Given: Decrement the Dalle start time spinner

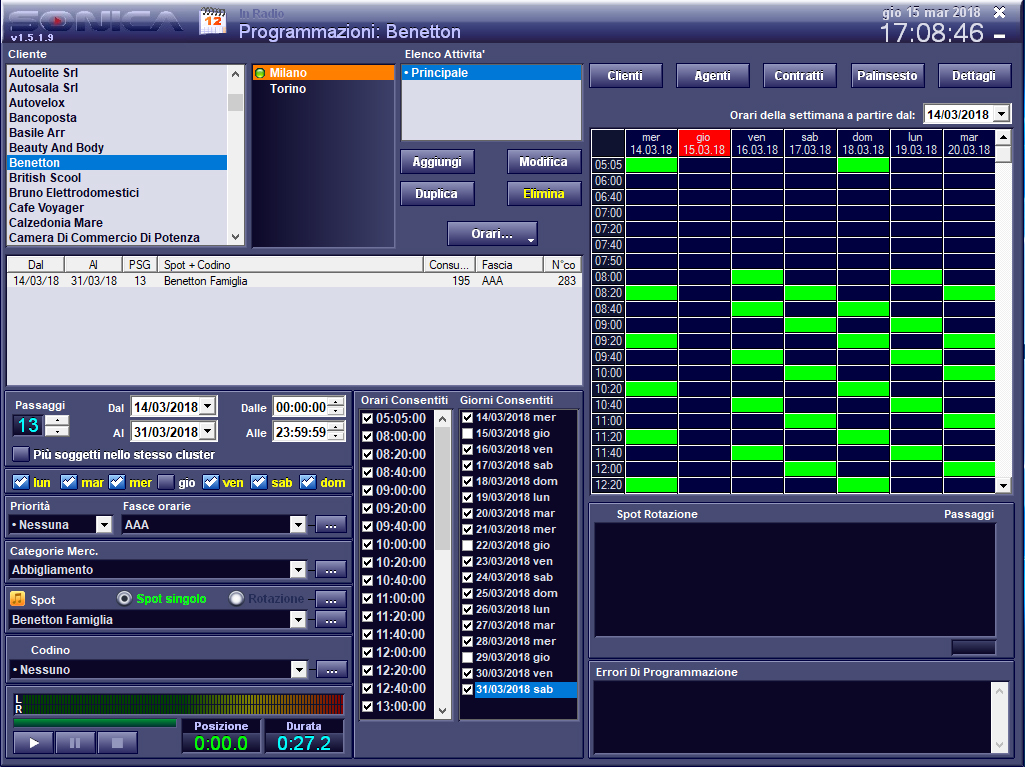Looking at the screenshot, I should (x=336, y=411).
